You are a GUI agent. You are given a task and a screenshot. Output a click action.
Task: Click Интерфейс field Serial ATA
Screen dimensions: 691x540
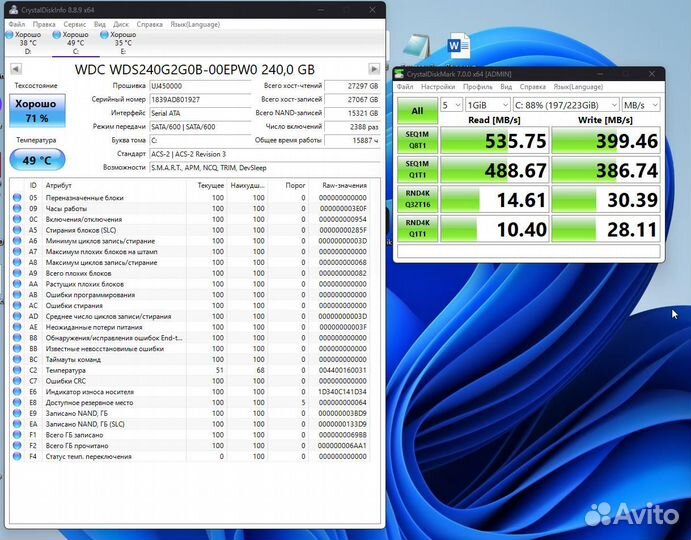point(201,113)
